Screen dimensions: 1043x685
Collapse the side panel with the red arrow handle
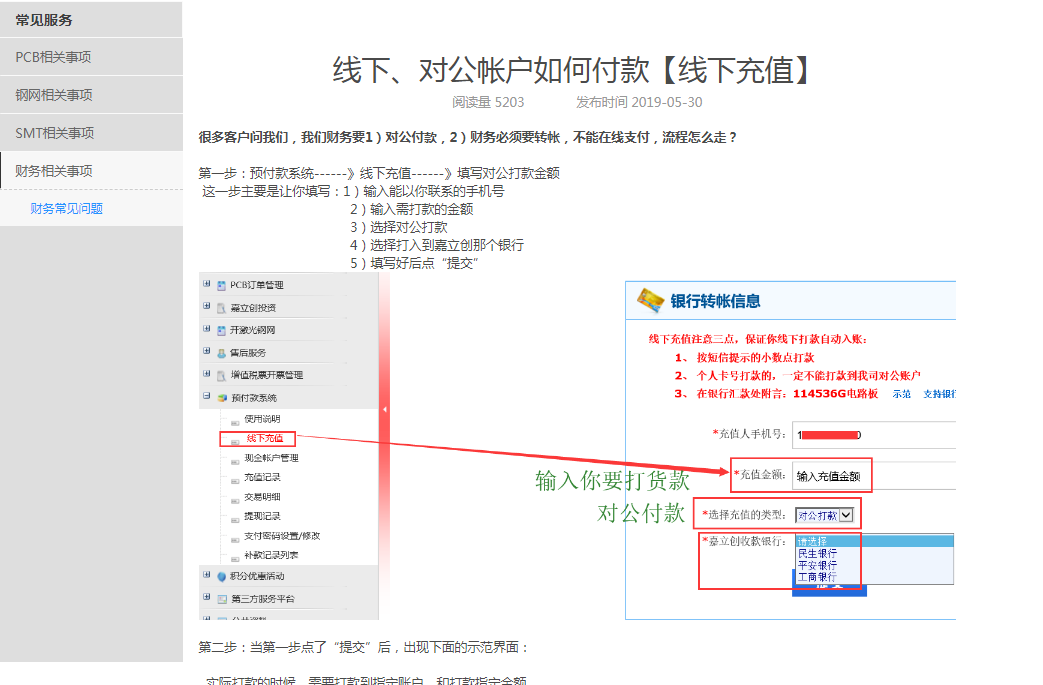click(385, 409)
